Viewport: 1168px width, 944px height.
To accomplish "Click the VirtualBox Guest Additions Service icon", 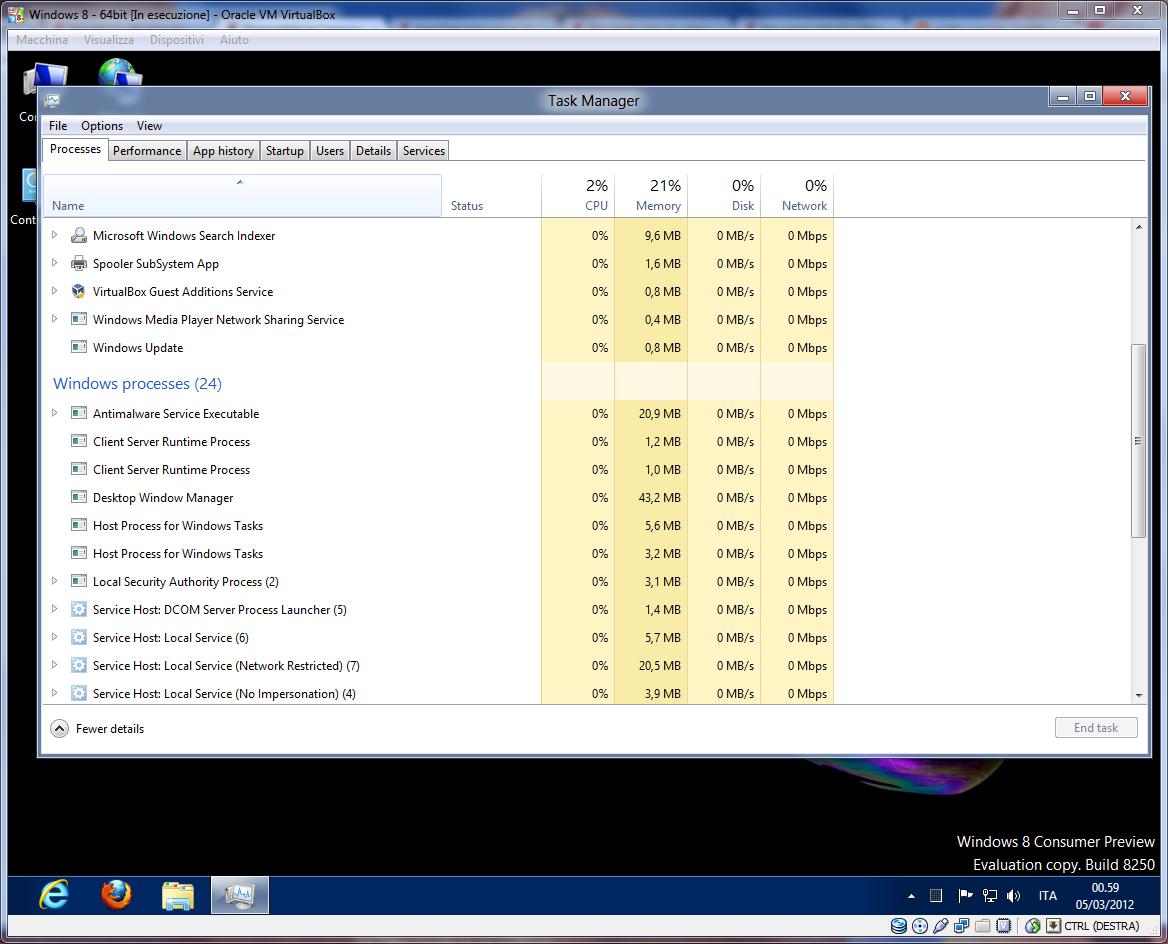I will coord(78,291).
